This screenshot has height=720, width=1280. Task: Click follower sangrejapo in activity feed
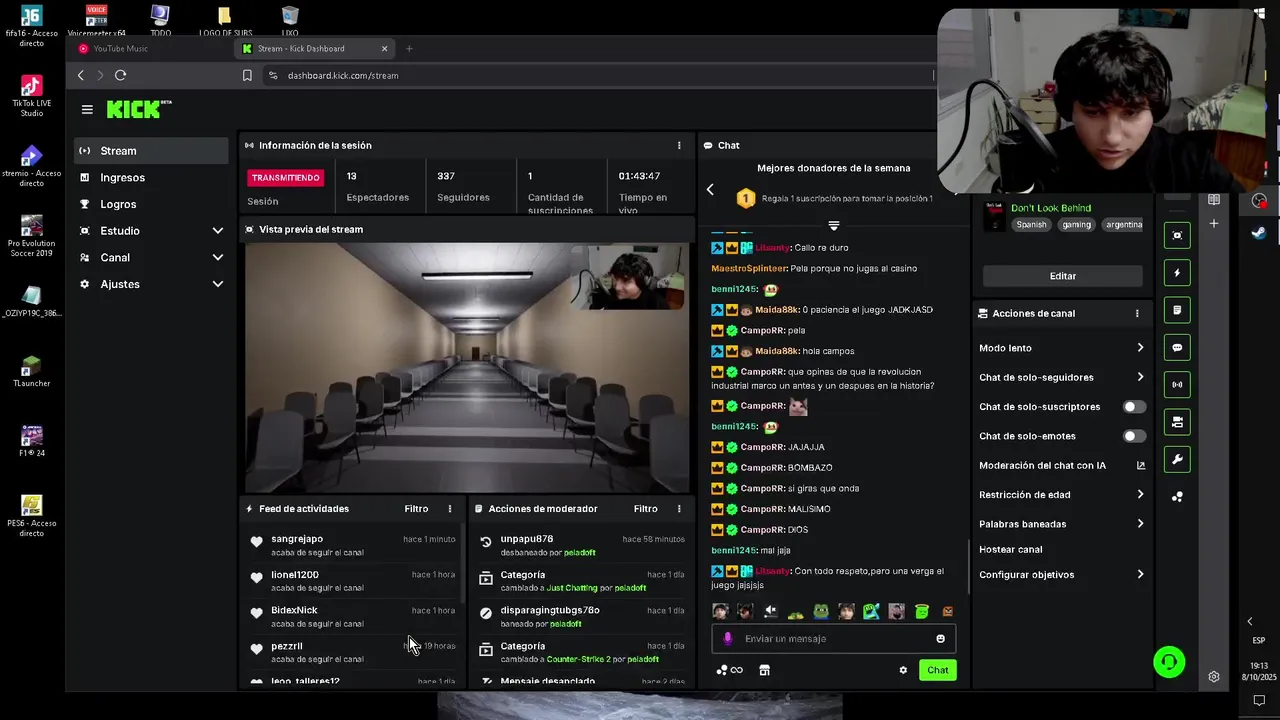pos(297,539)
